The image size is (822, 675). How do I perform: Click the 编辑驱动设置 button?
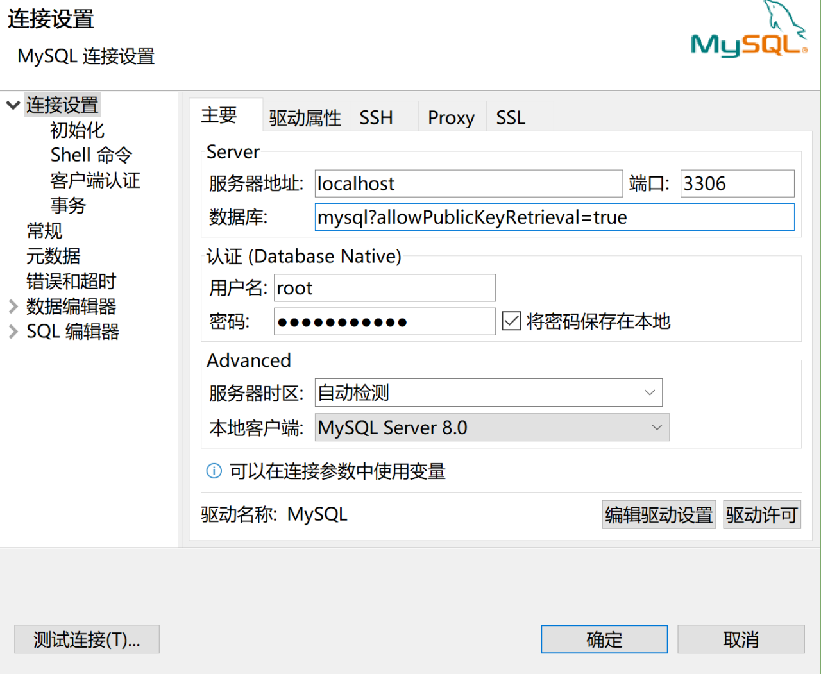[658, 514]
